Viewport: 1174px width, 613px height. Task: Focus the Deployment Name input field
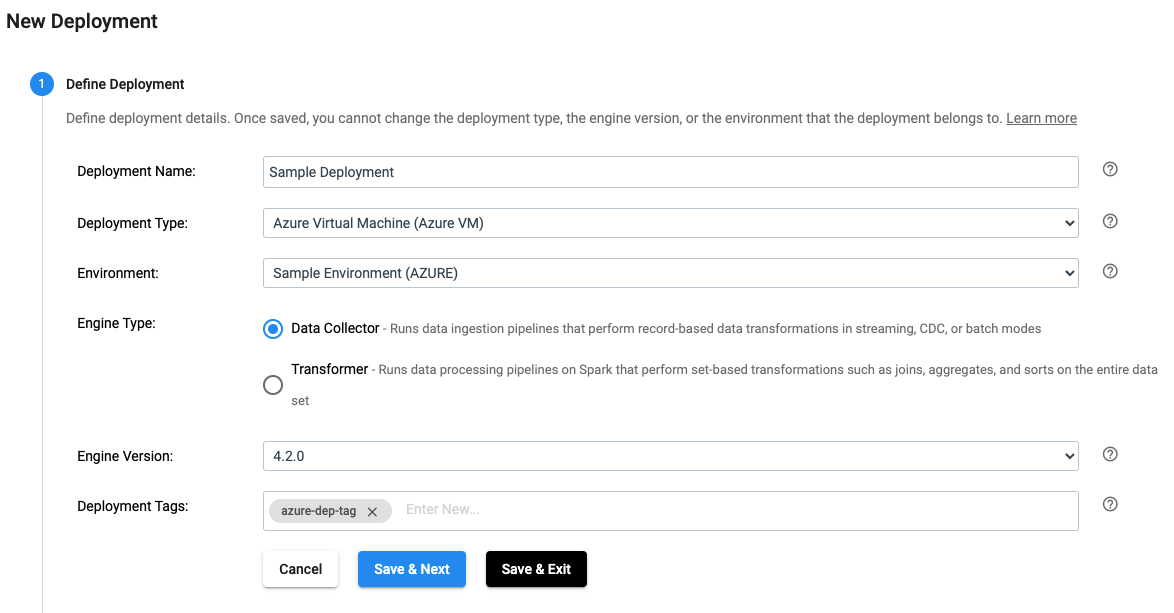670,172
